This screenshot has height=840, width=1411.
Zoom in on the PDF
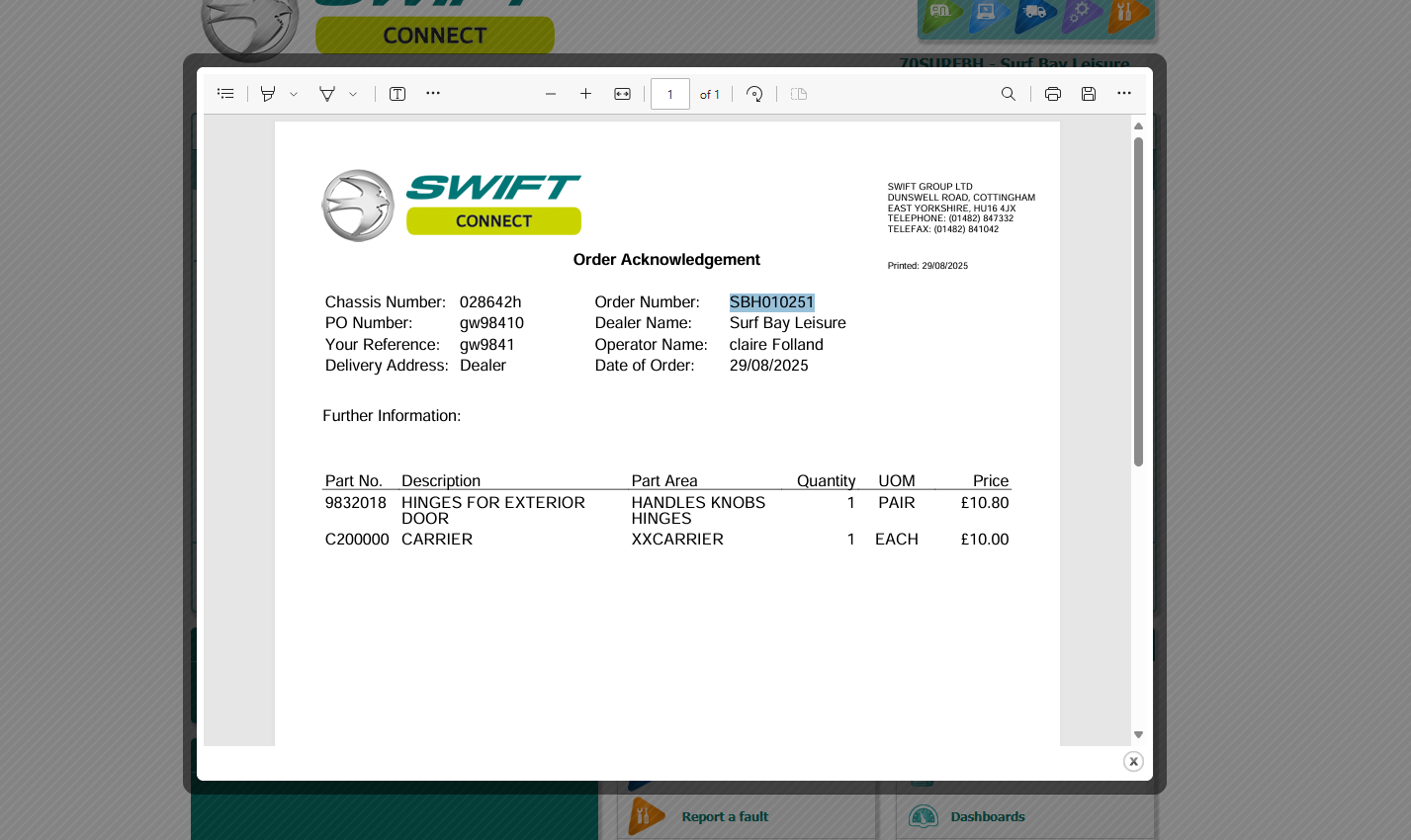point(586,94)
